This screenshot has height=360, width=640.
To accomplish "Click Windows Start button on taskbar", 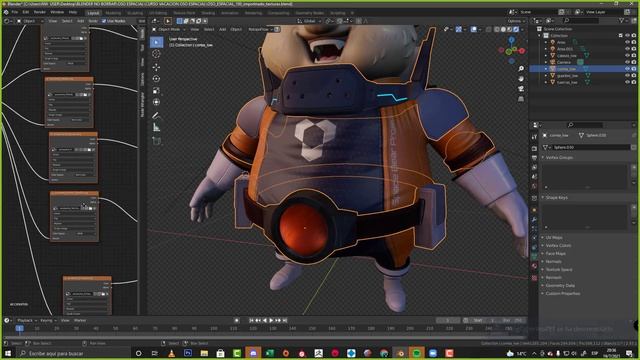I will (x=8, y=353).
